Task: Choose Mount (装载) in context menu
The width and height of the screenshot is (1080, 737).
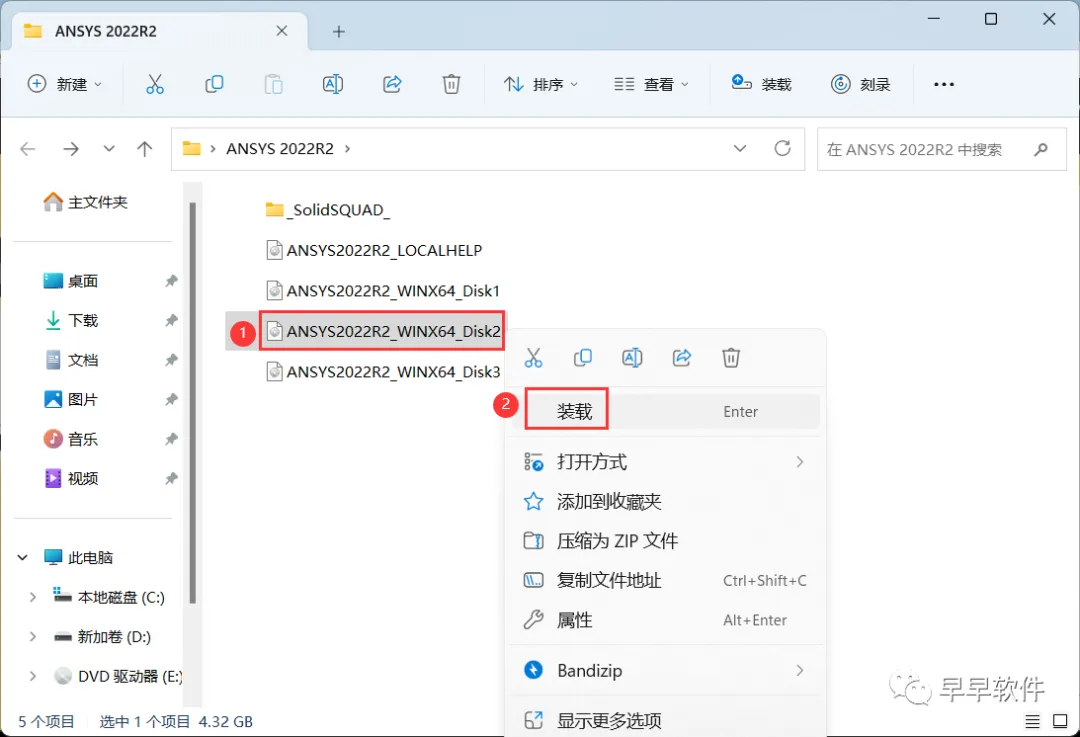Action: 665,411
